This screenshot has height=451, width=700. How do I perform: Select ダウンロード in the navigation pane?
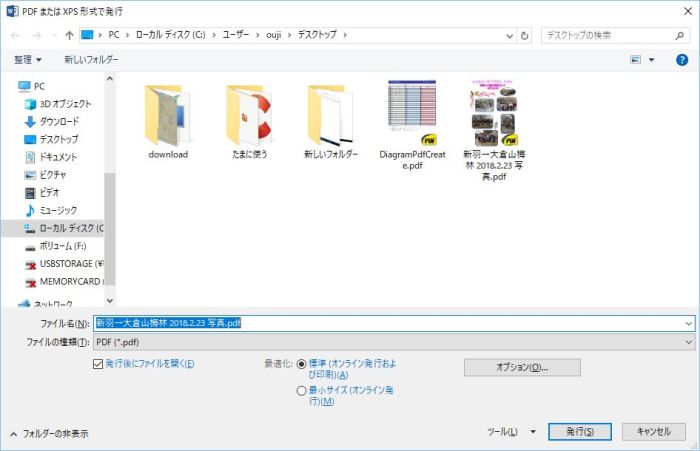coord(58,121)
